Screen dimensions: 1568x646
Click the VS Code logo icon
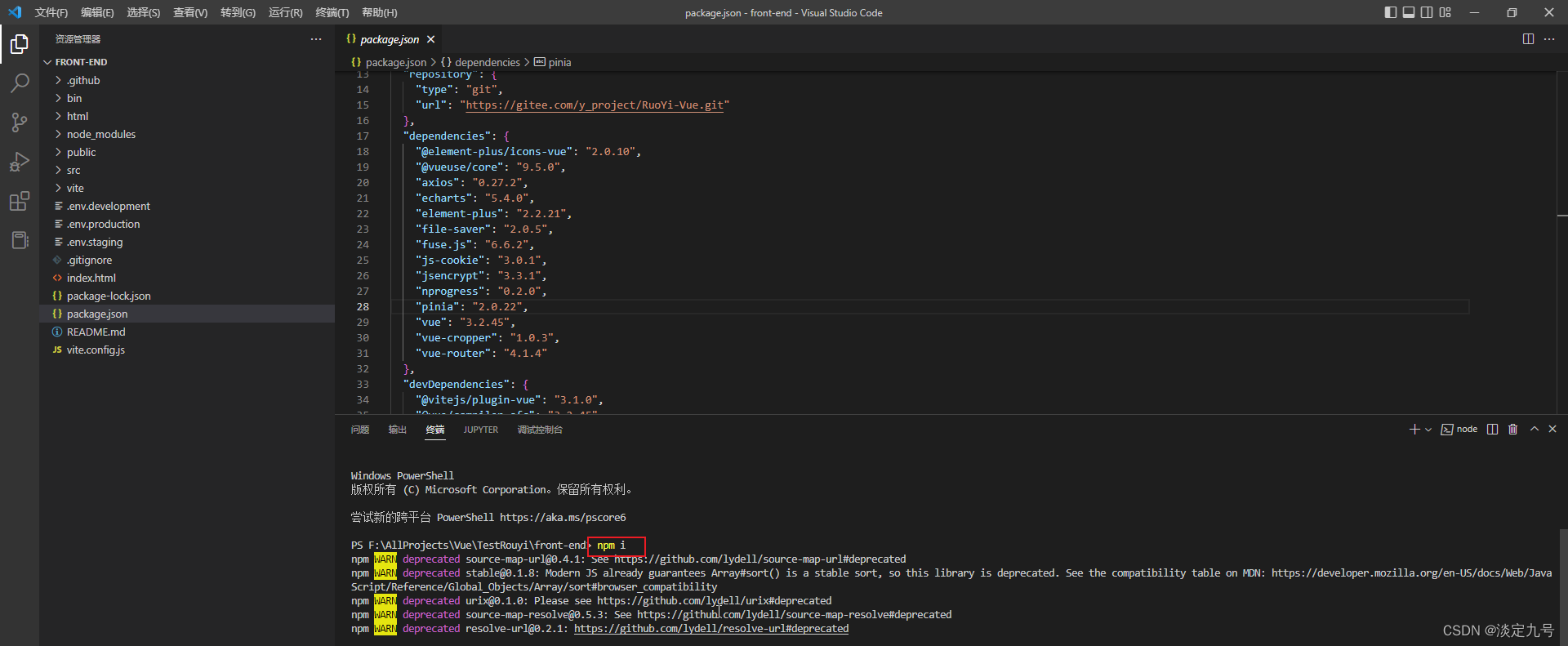pos(15,12)
